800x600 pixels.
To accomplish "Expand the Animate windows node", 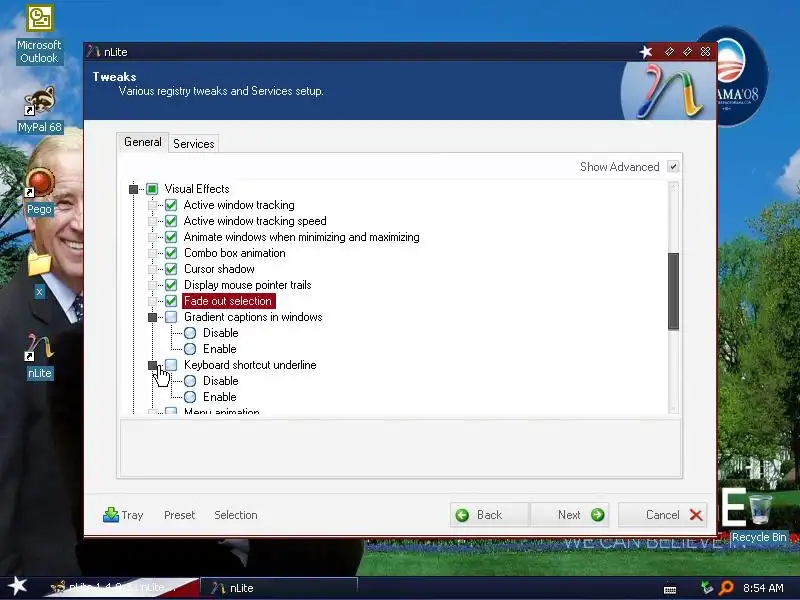I will click(x=152, y=237).
